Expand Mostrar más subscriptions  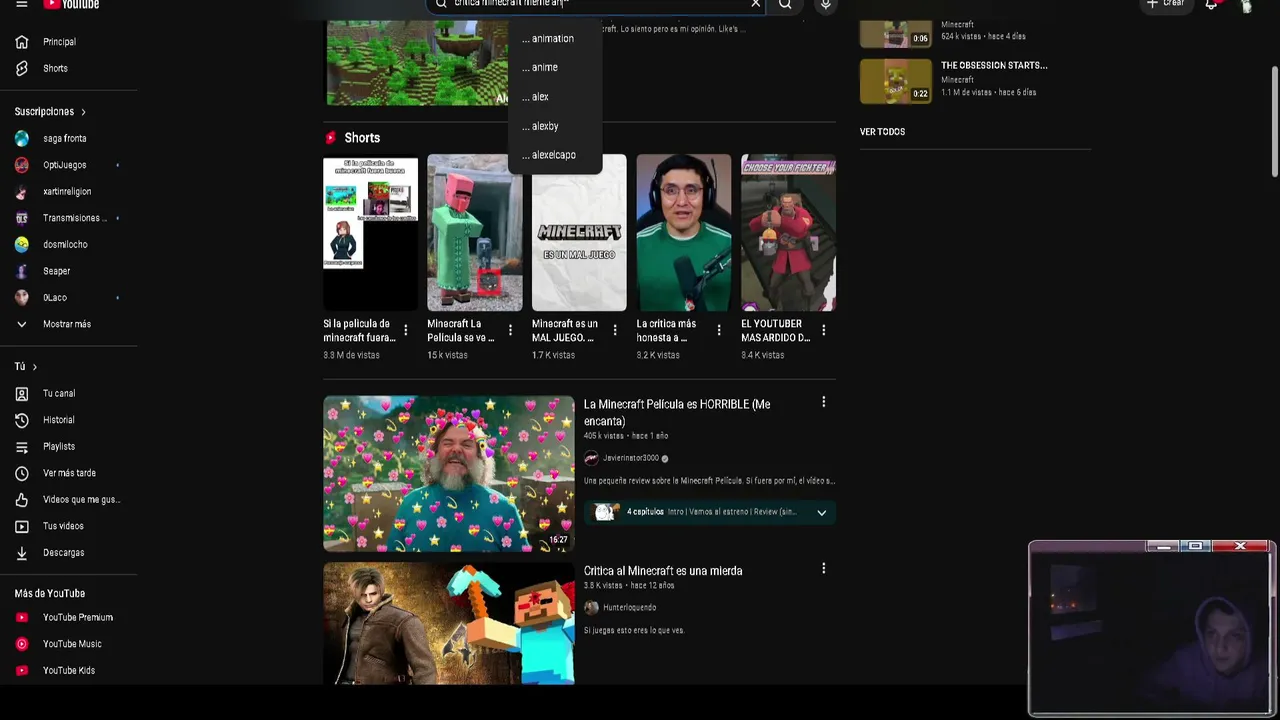[x=69, y=324]
